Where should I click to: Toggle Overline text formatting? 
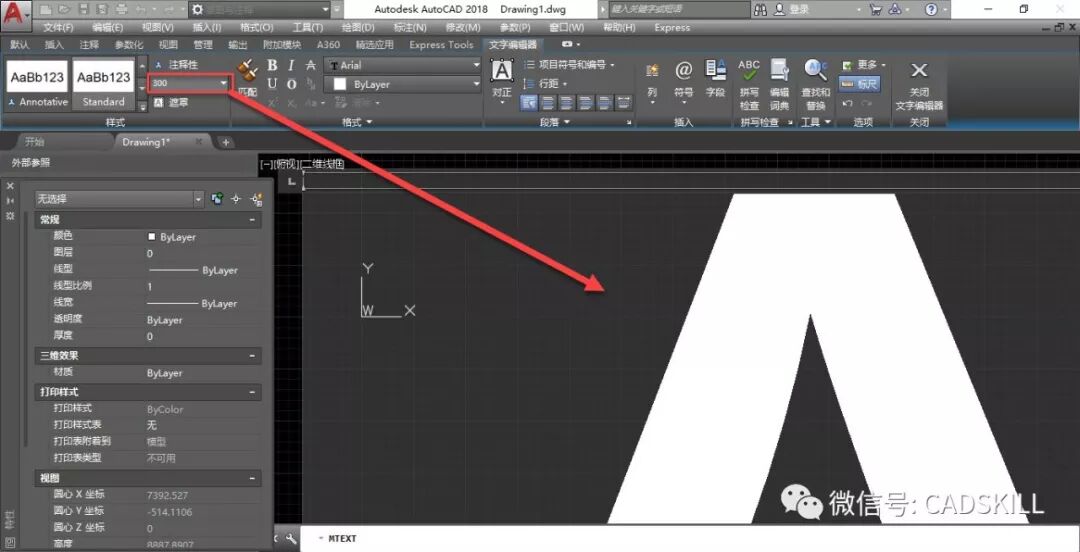(291, 84)
